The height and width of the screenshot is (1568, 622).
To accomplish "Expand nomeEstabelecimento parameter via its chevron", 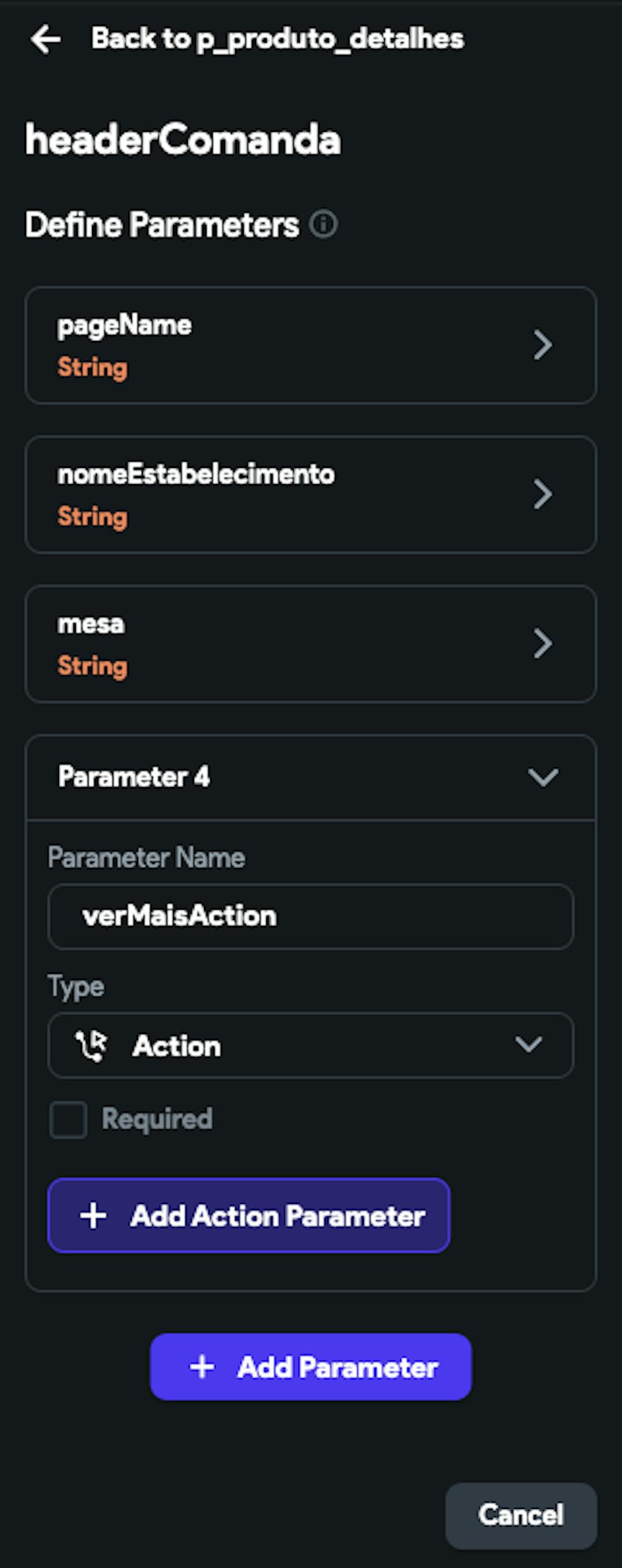I will click(542, 495).
